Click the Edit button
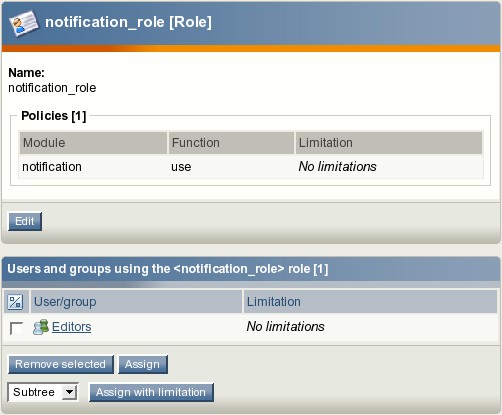The height and width of the screenshot is (415, 502). pyautogui.click(x=25, y=221)
